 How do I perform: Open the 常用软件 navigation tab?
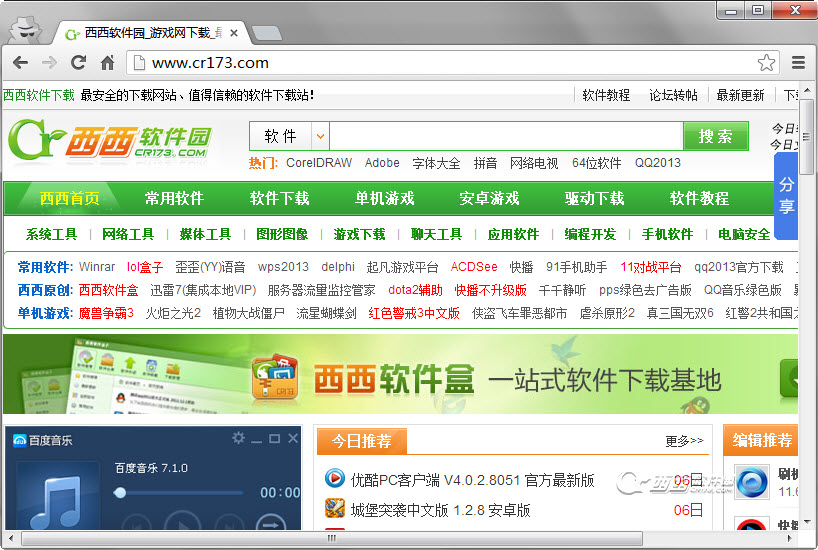(174, 198)
